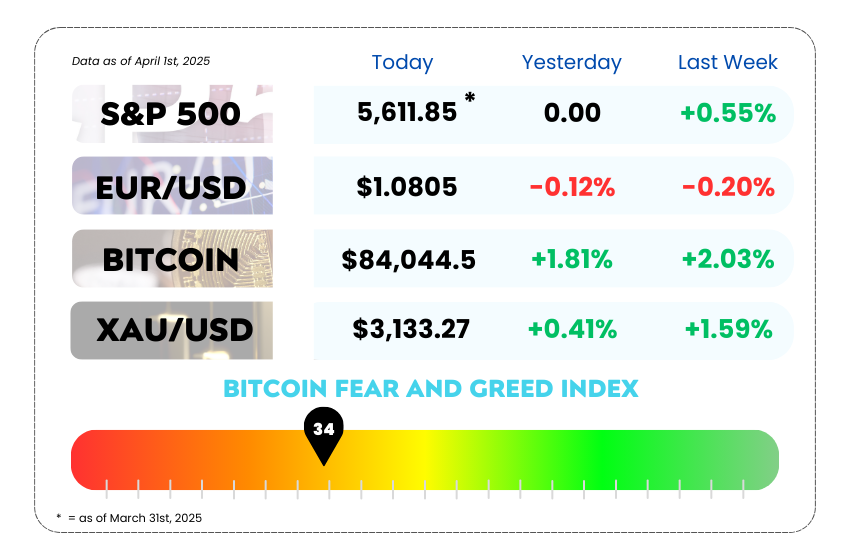
Task: Click the Bitcoin Fear and Greed Index title
Action: pos(431,389)
